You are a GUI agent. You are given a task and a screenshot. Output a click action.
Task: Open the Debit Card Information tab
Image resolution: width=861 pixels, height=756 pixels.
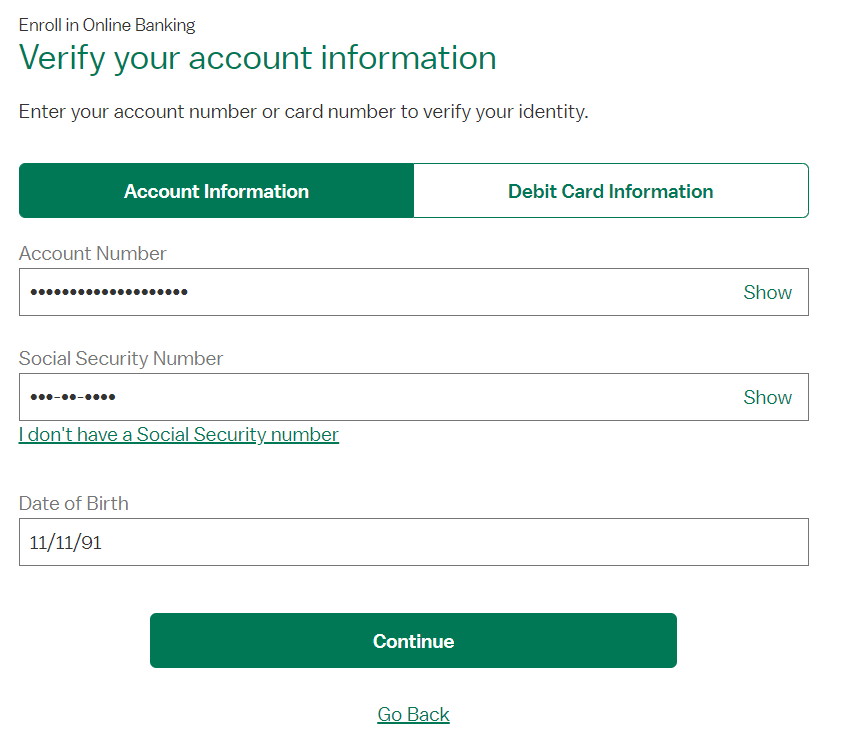coord(611,191)
